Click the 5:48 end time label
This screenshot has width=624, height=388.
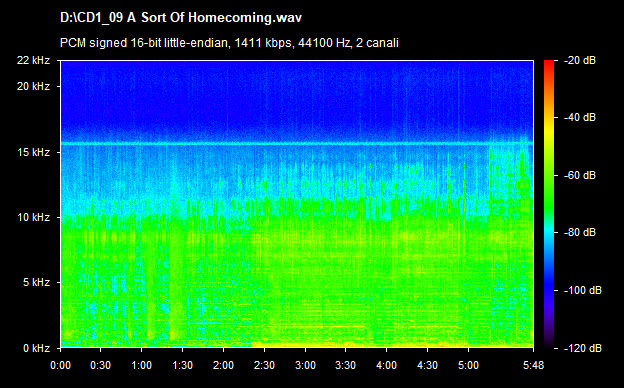click(533, 365)
